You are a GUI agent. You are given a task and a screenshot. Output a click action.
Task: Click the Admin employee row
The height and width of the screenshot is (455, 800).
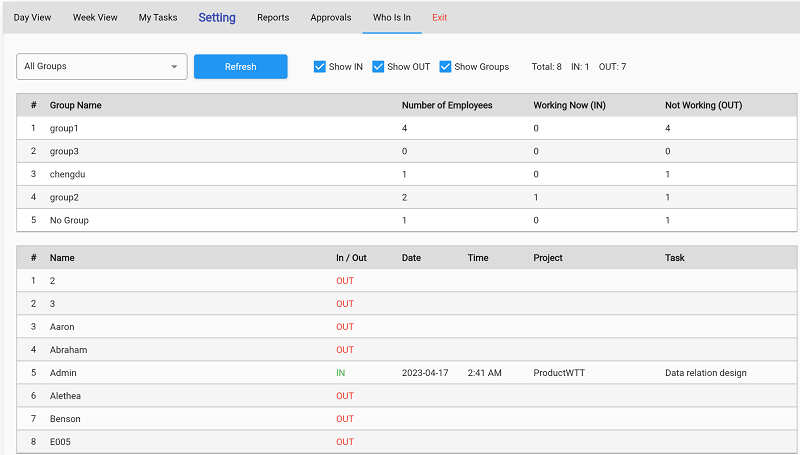click(x=407, y=373)
